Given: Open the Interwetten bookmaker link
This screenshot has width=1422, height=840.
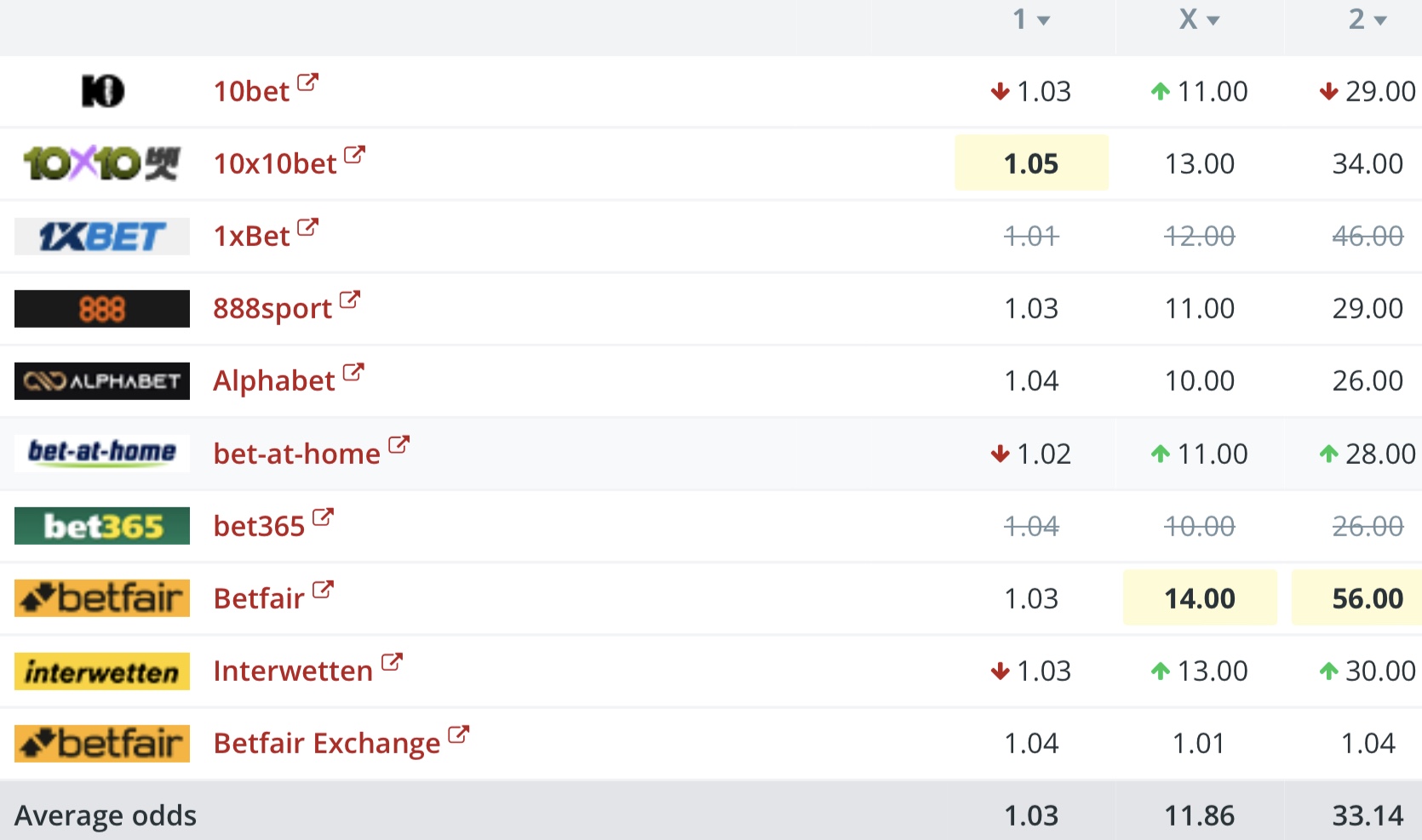Looking at the screenshot, I should [x=293, y=671].
